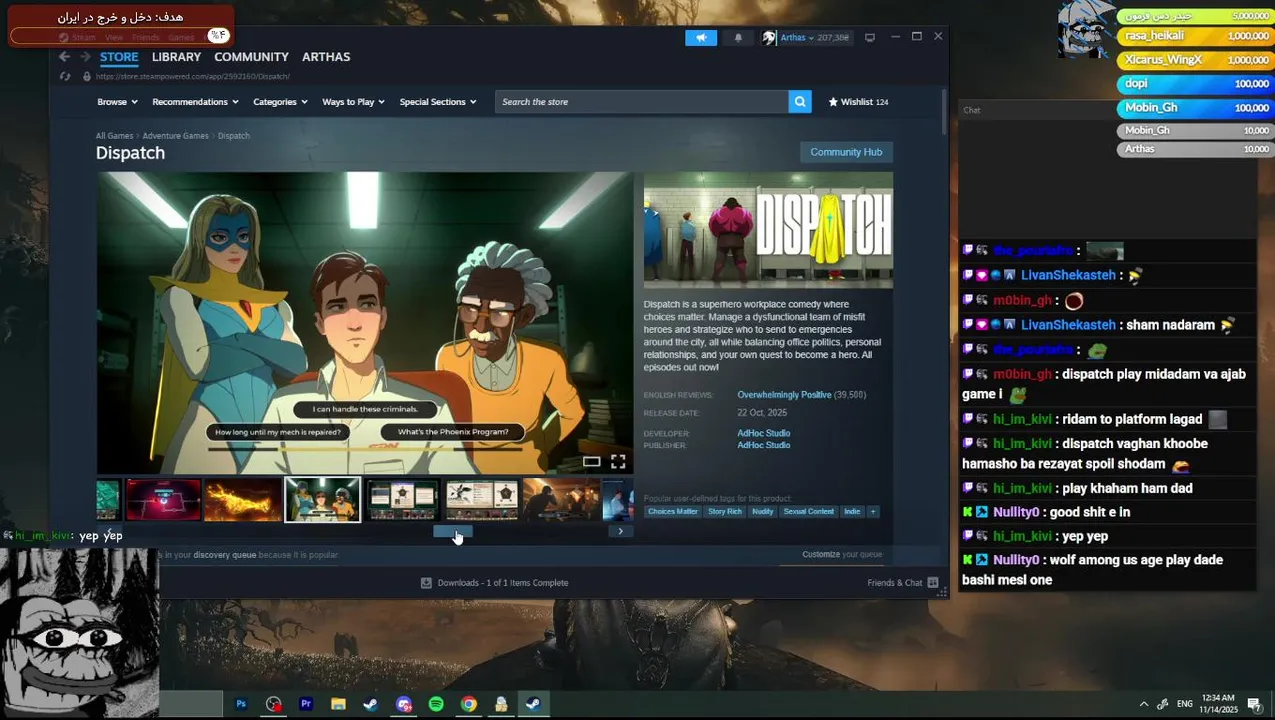
Task: Click the Community Hub button
Action: [846, 152]
